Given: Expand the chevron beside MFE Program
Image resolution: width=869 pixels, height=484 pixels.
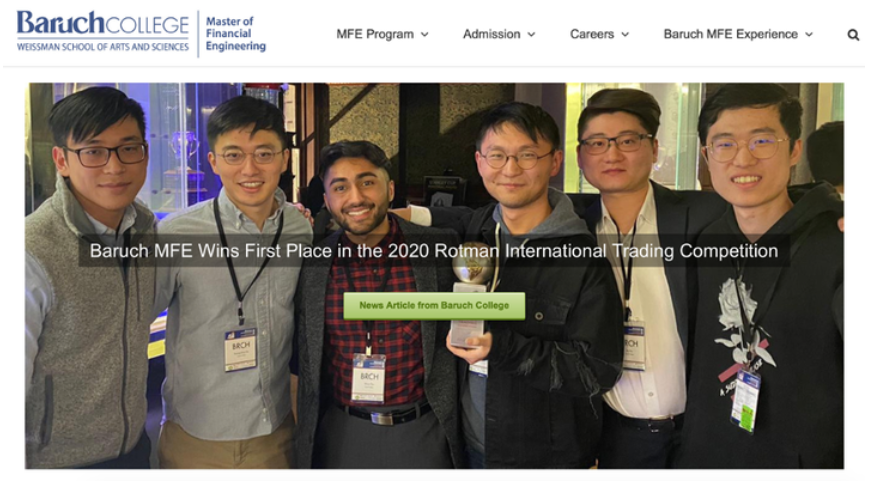Looking at the screenshot, I should (425, 34).
